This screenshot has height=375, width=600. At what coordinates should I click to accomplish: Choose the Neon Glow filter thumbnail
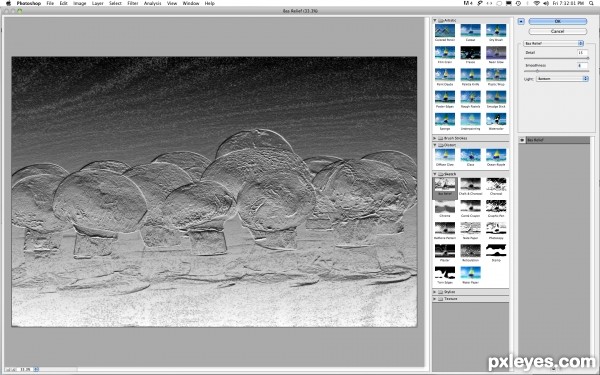point(496,53)
